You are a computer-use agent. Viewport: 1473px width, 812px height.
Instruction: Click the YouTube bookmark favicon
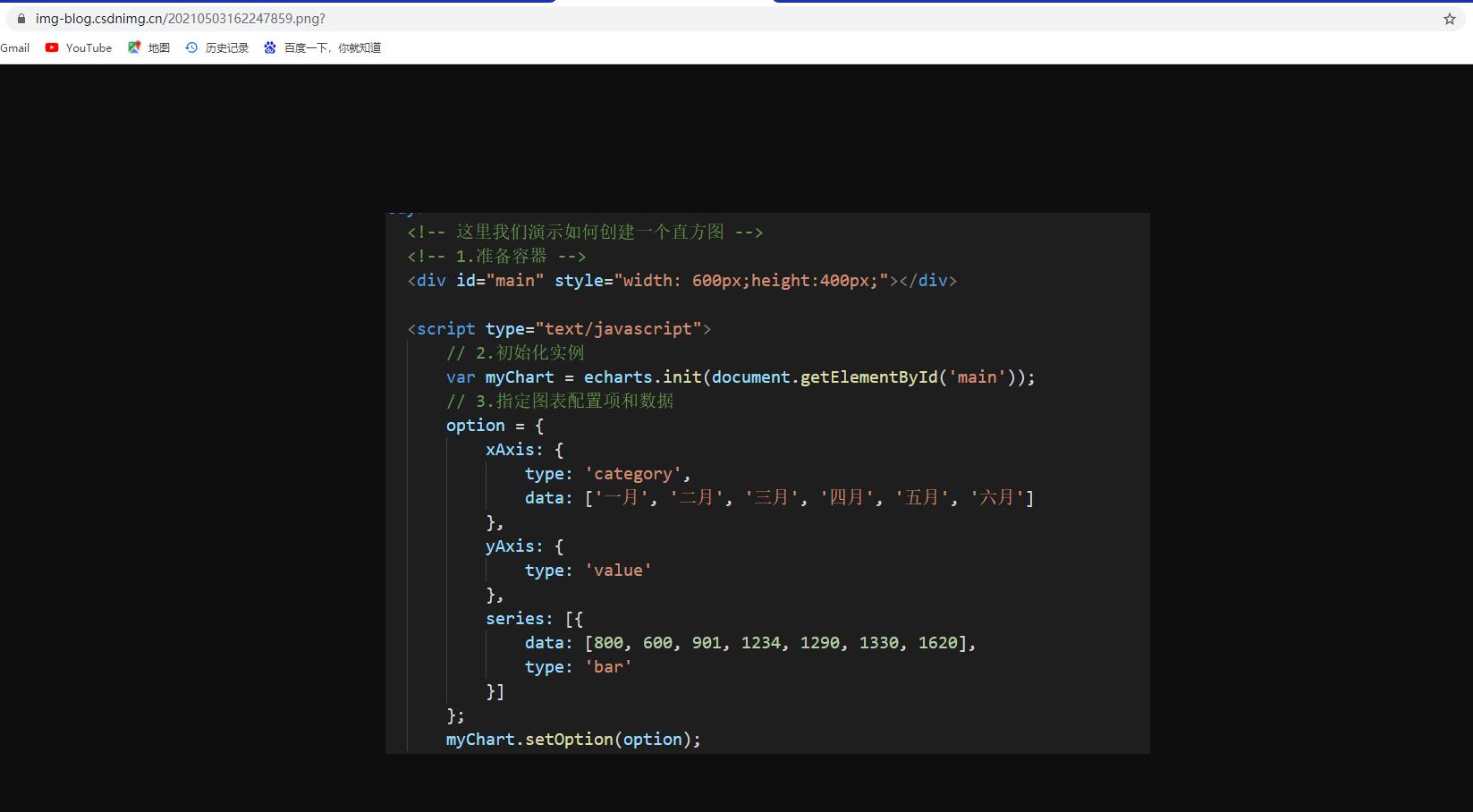point(52,48)
